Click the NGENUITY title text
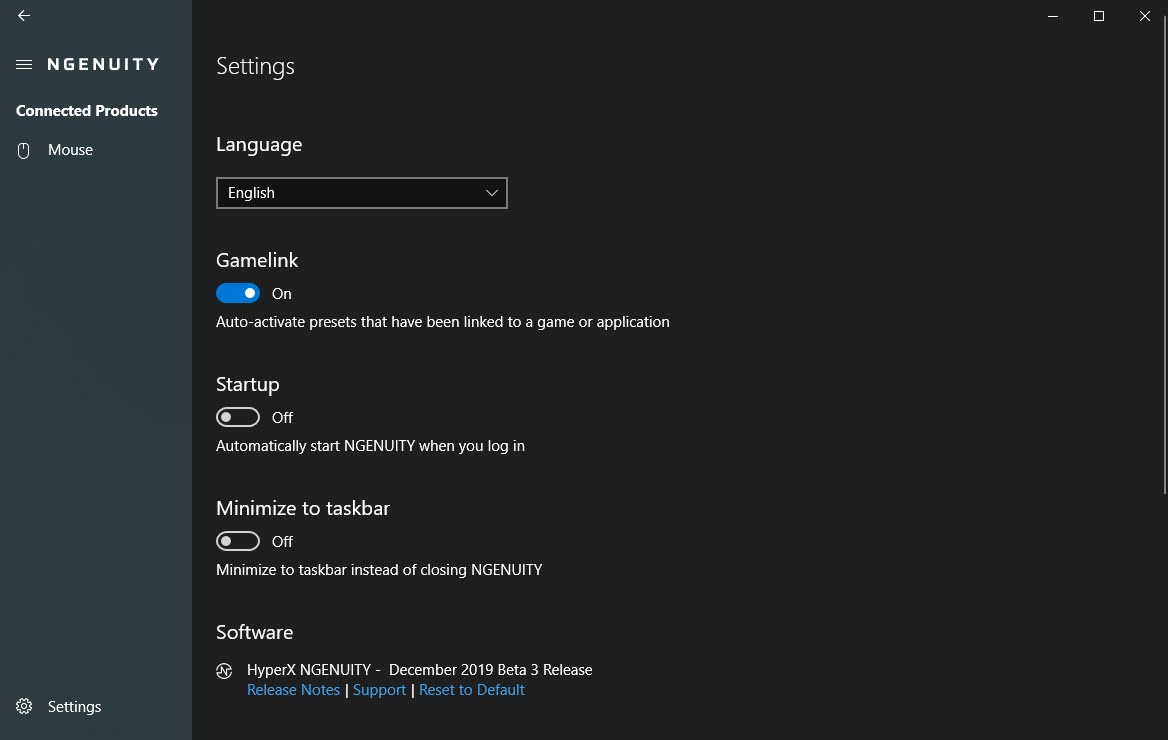 (104, 65)
